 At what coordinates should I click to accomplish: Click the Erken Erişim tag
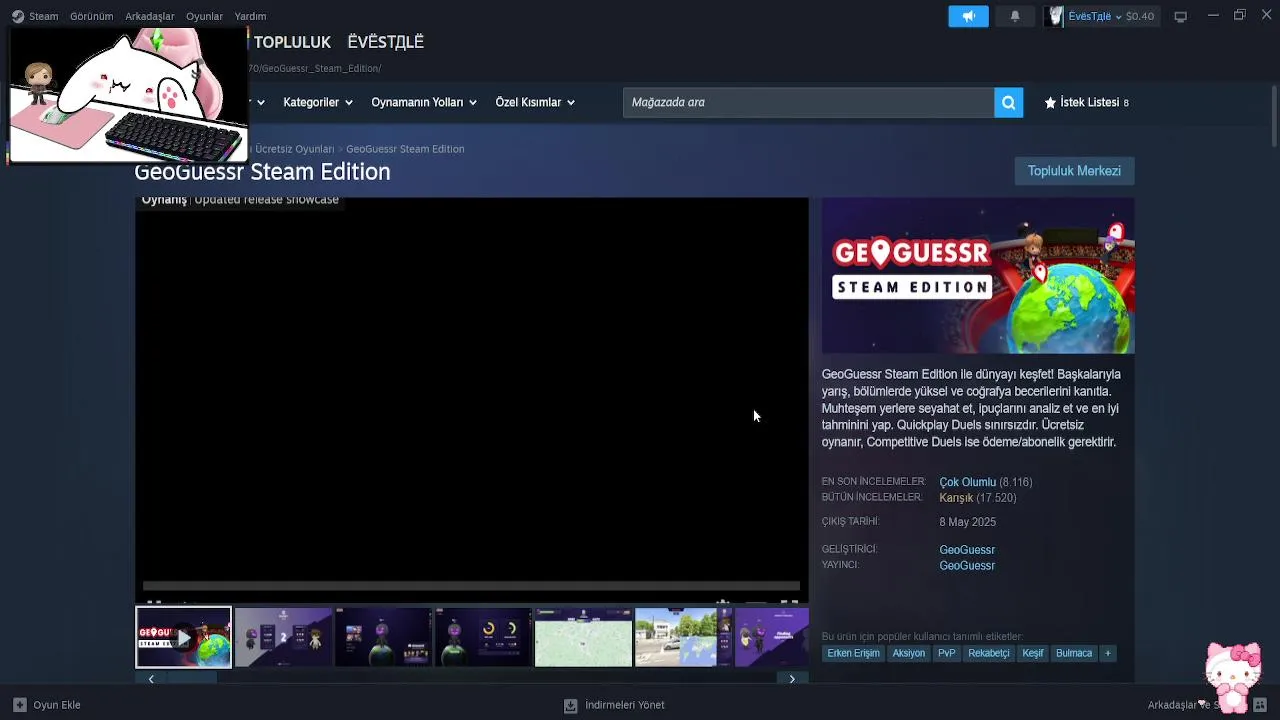[x=853, y=653]
